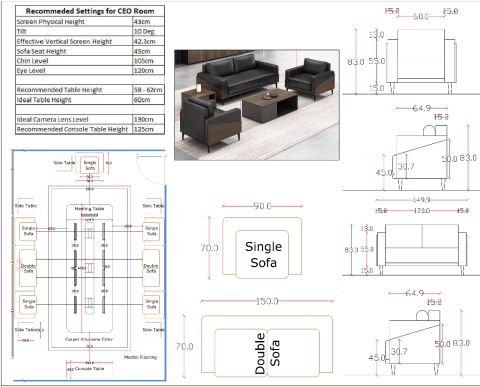Click the '43cm' value cell
Screen dimensions: 480x387
click(148, 21)
